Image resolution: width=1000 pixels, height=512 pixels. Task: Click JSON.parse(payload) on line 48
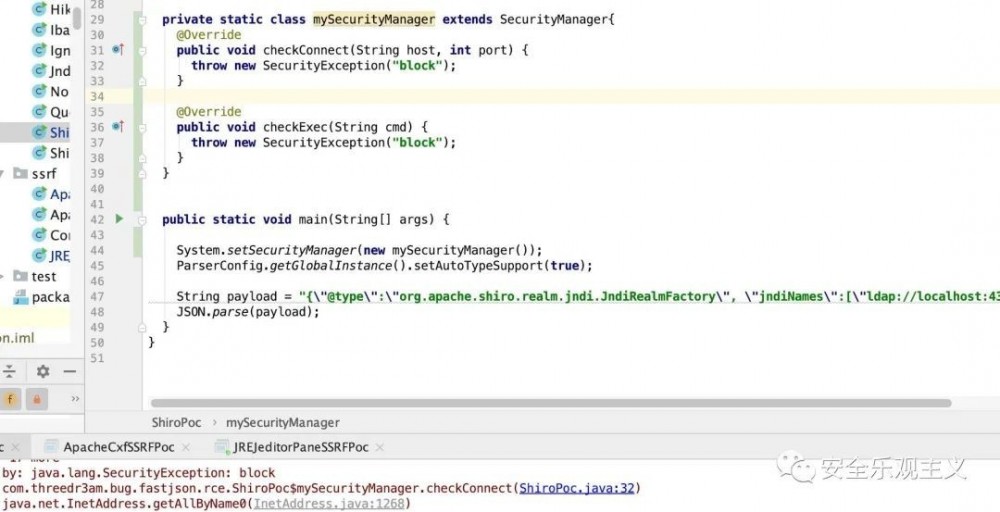(x=248, y=312)
